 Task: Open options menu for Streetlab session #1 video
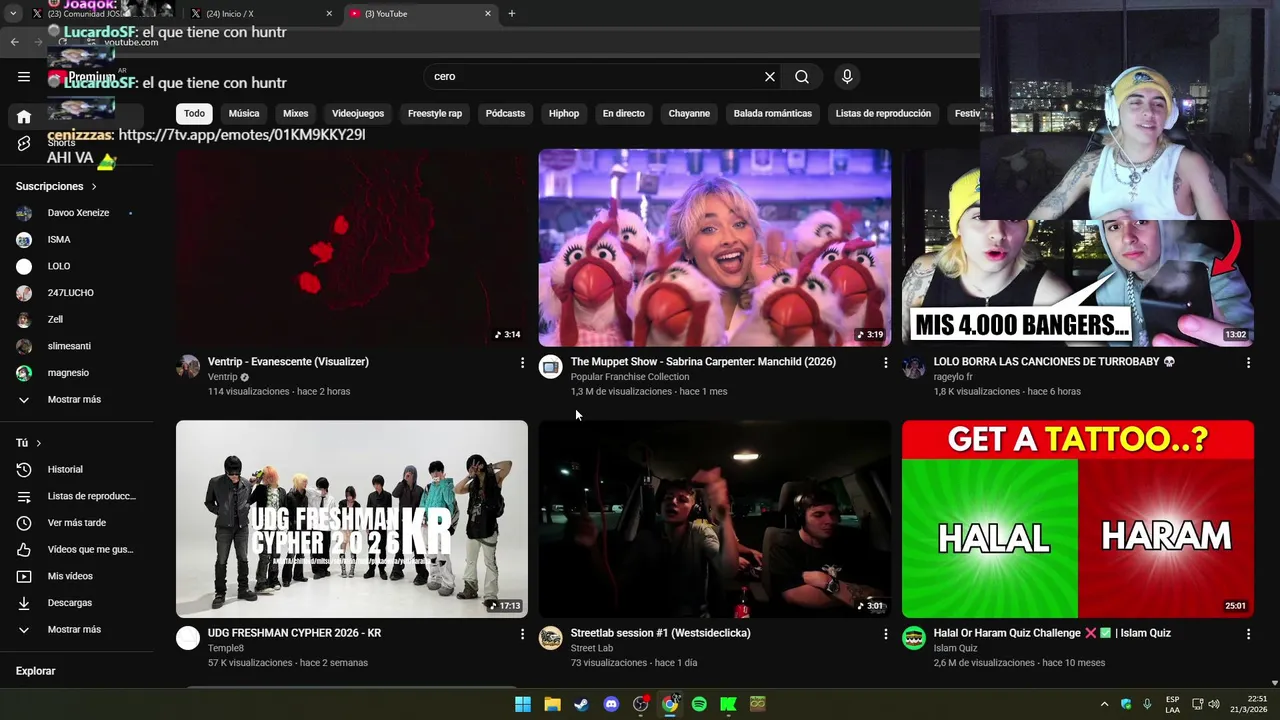tap(885, 633)
